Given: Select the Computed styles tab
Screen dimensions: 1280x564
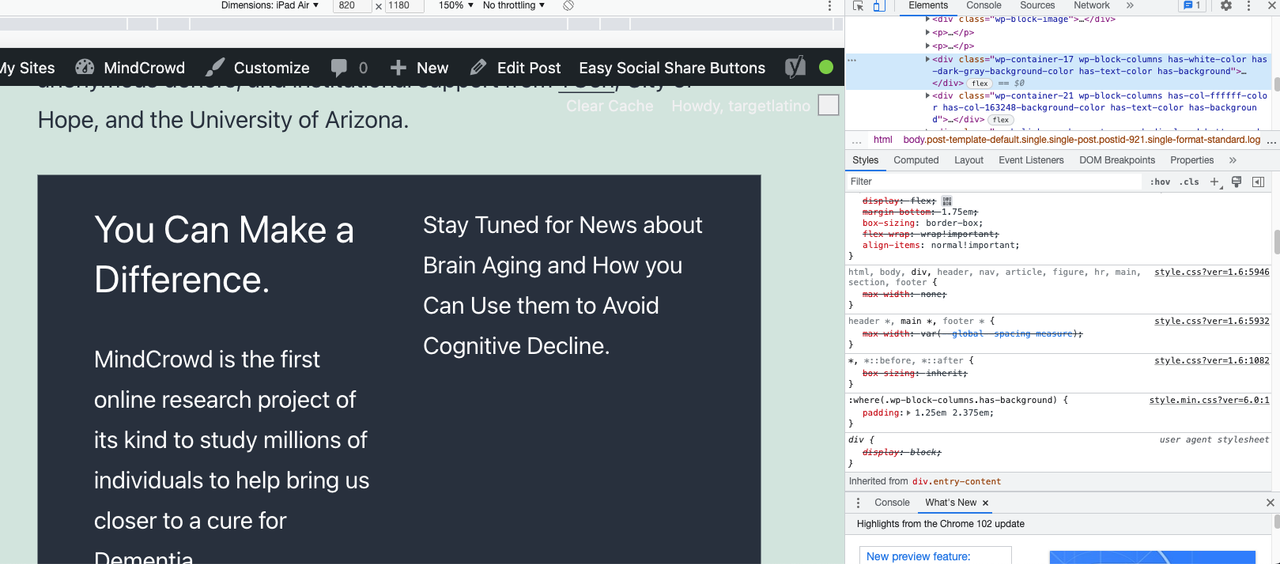Looking at the screenshot, I should 916,160.
